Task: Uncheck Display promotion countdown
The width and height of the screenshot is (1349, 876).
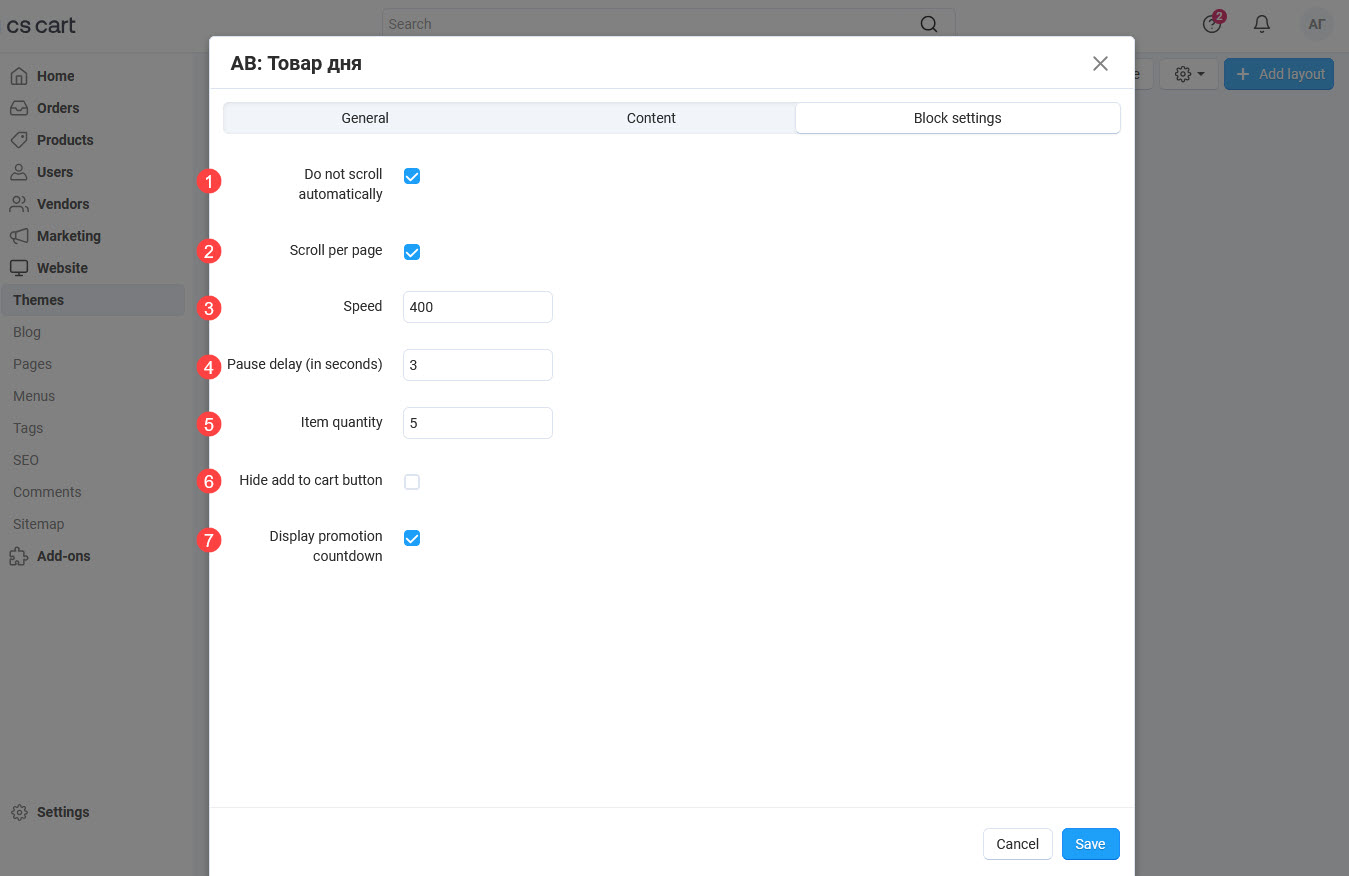Action: 411,538
